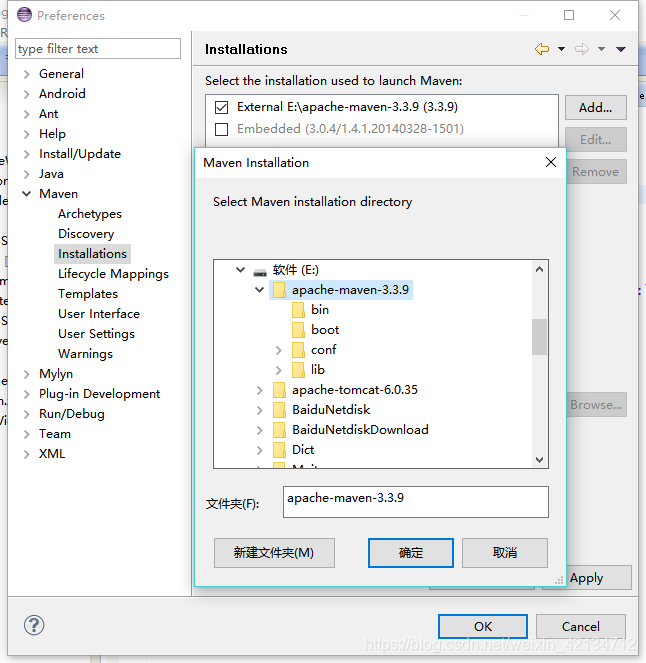Select User Interface under Maven
This screenshot has width=646, height=663.
click(99, 314)
